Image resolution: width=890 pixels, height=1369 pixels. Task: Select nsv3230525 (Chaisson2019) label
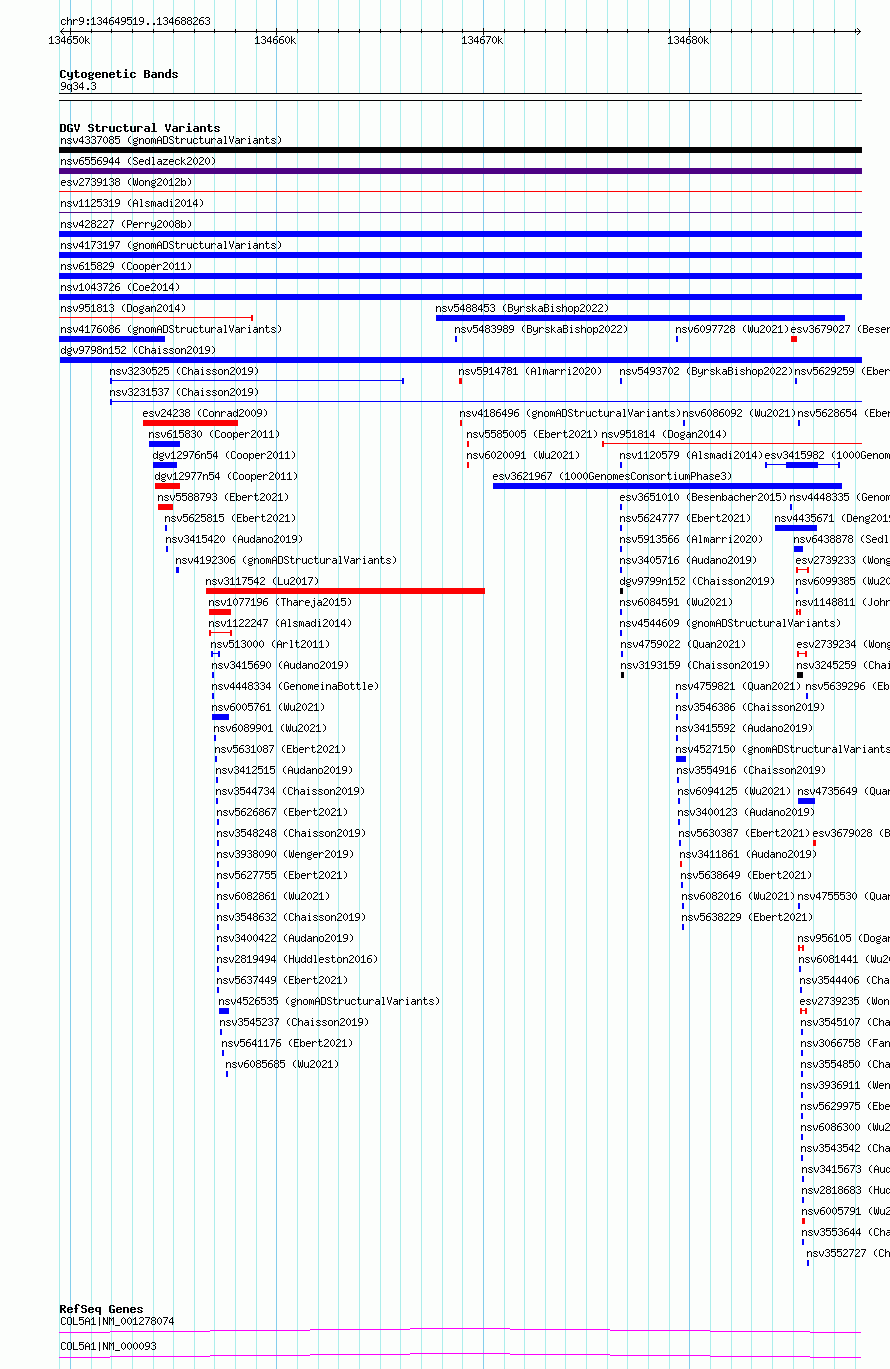[x=184, y=371]
